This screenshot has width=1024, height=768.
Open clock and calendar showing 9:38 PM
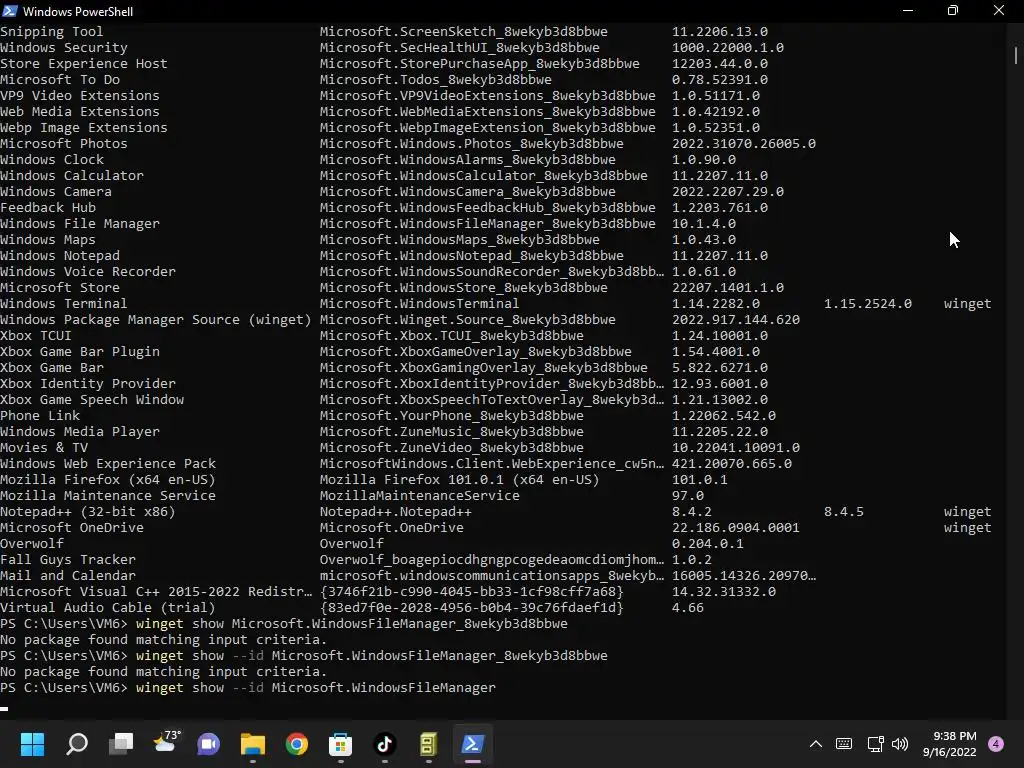[x=950, y=744]
